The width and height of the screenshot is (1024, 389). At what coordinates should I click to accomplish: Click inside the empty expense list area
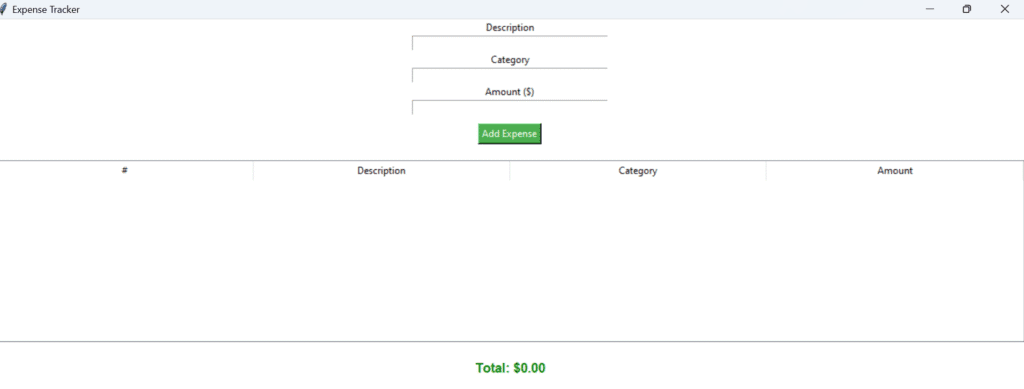[511, 260]
